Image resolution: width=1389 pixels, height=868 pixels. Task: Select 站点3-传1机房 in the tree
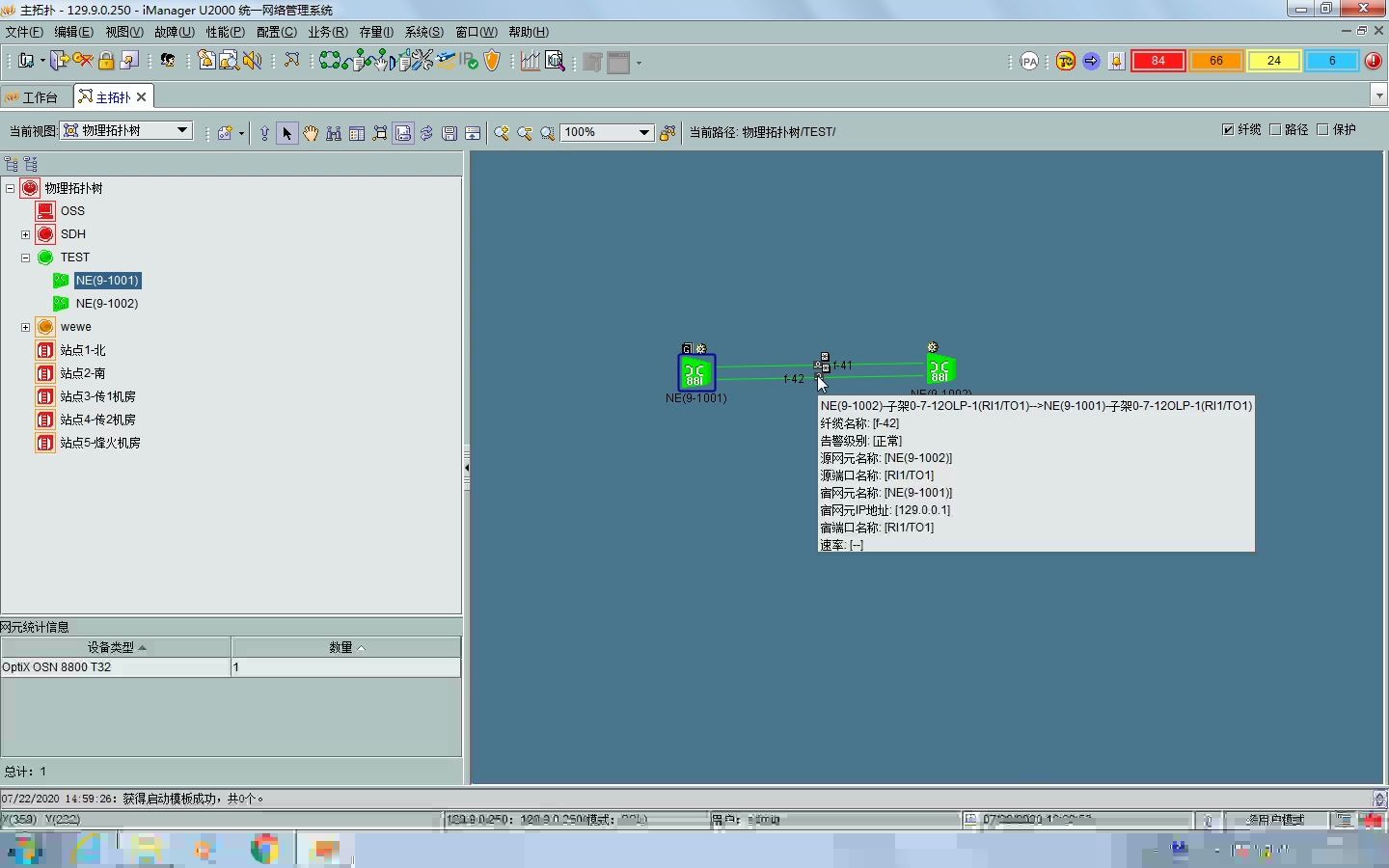point(97,396)
